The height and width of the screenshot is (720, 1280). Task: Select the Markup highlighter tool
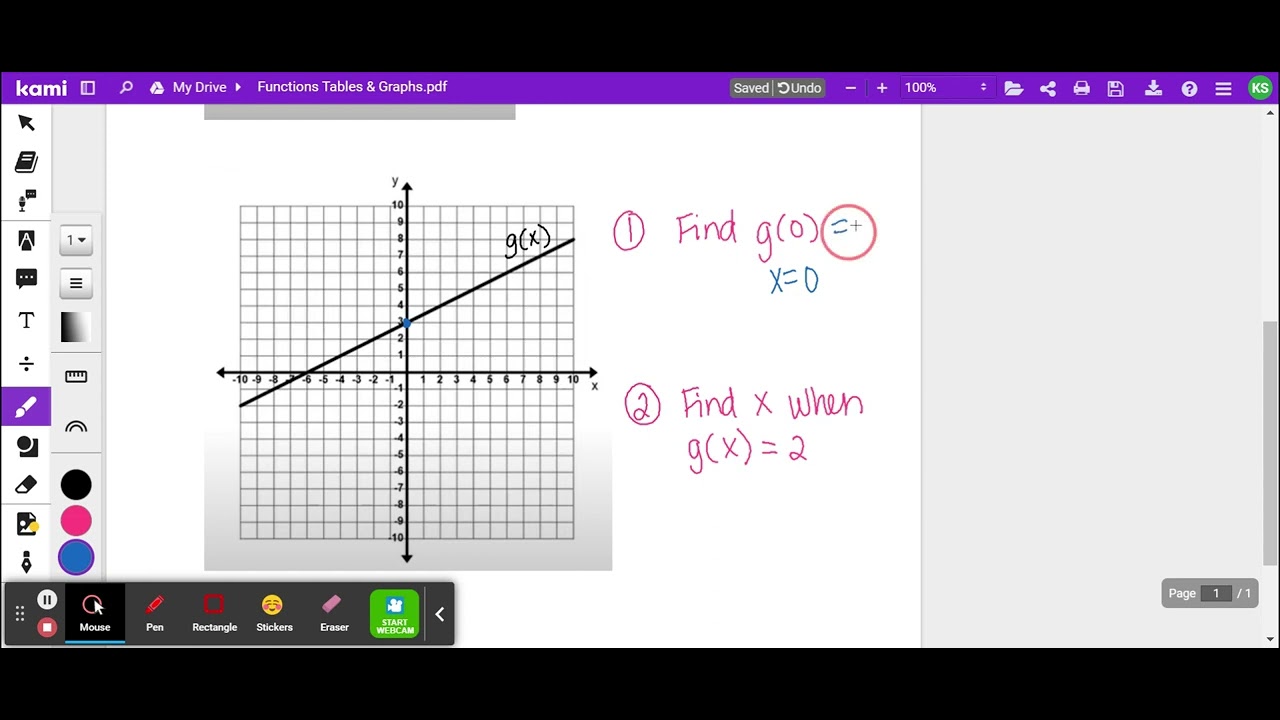pyautogui.click(x=26, y=241)
